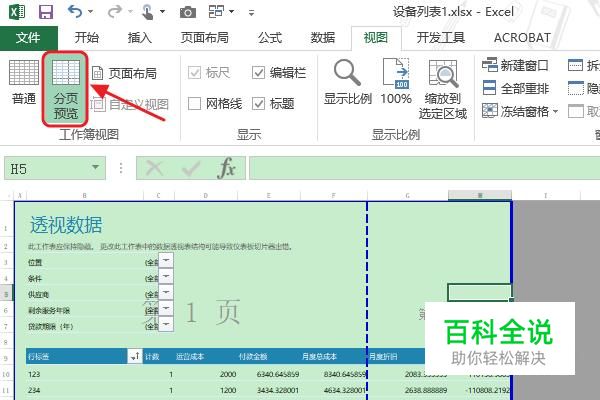
Task: Switch to the 开始 tab
Action: [x=87, y=38]
